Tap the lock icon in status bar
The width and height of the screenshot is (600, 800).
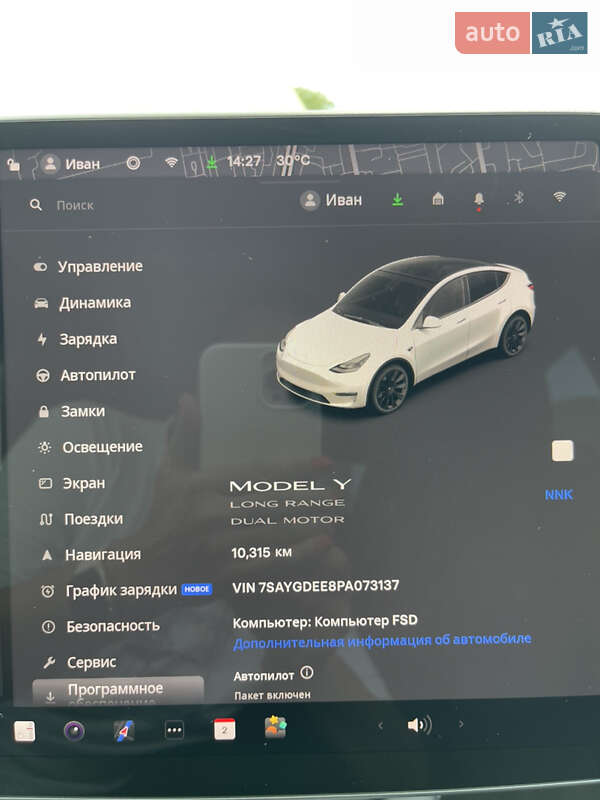click(x=14, y=164)
